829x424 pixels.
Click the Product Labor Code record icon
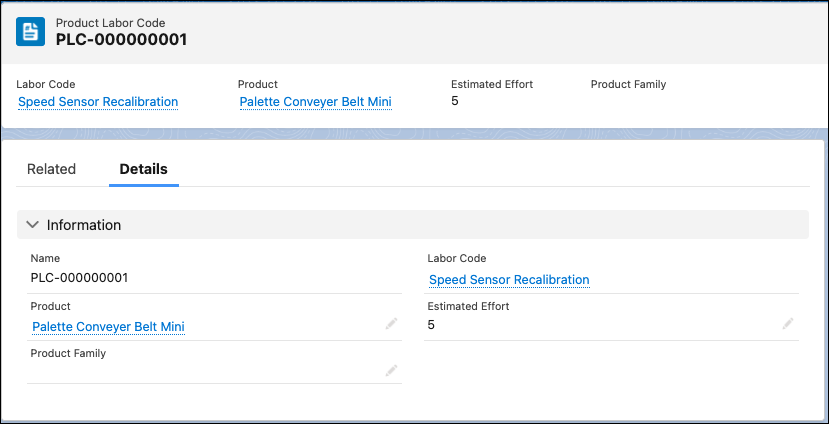click(31, 31)
